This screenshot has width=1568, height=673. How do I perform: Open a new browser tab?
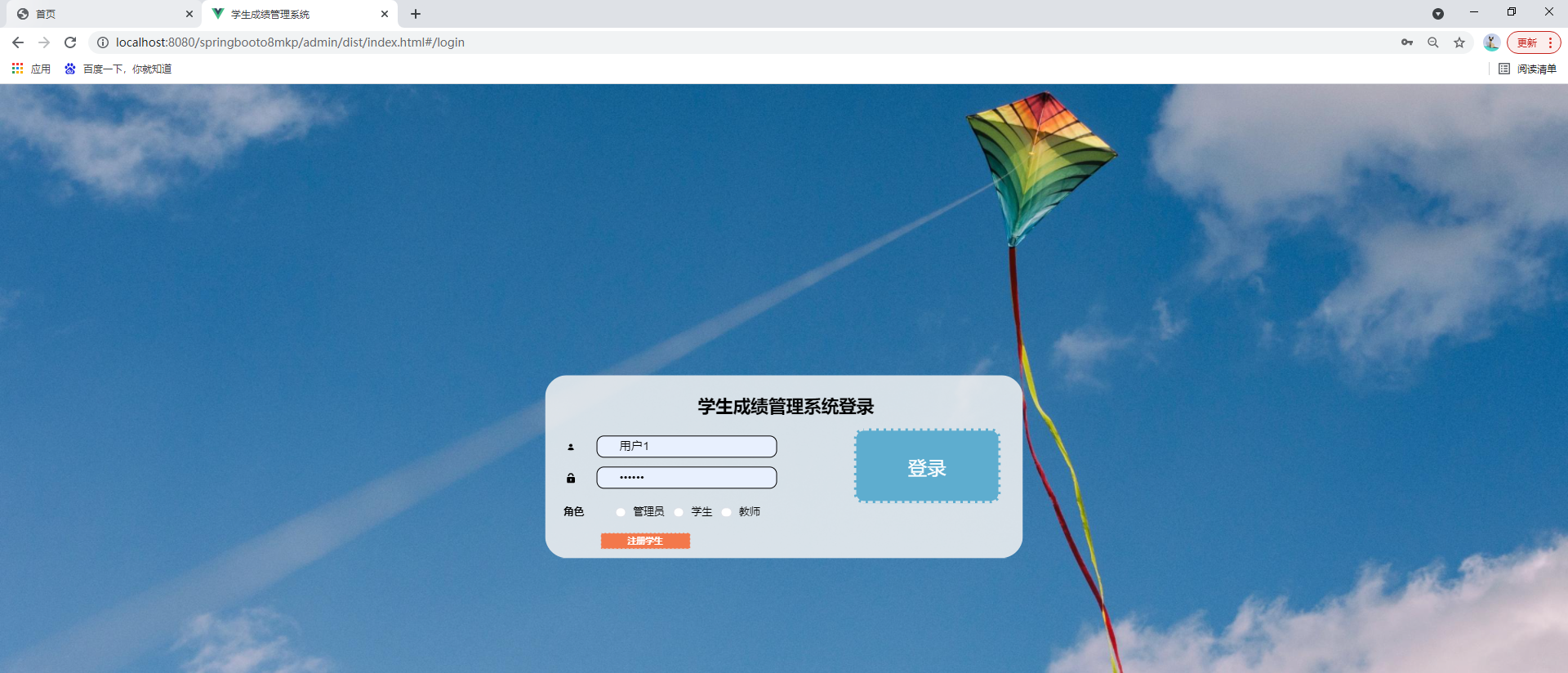click(x=416, y=14)
